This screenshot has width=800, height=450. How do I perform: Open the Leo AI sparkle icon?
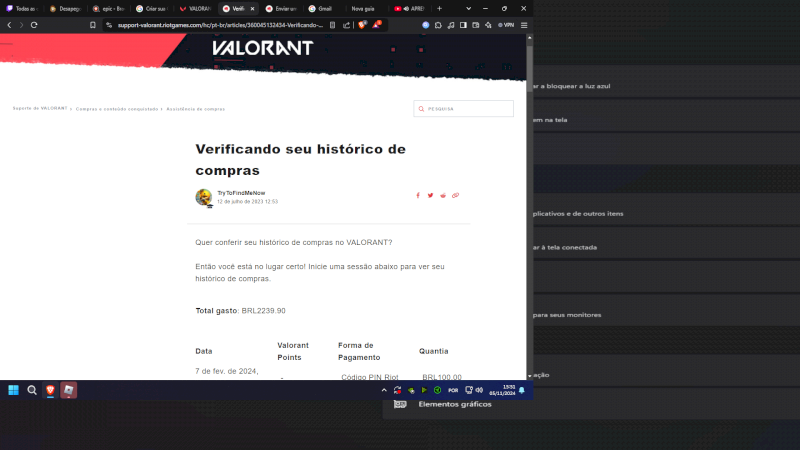click(488, 25)
